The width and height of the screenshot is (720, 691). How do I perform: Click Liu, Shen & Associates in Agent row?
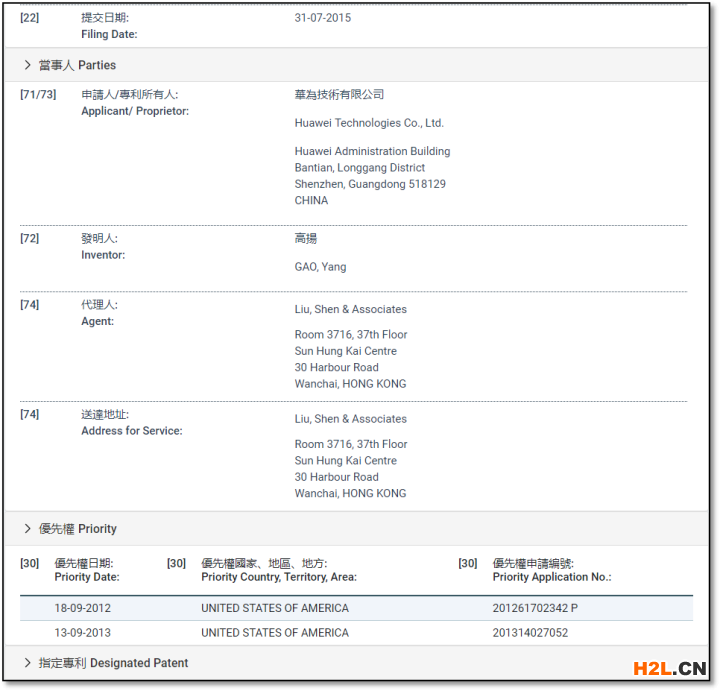[350, 309]
